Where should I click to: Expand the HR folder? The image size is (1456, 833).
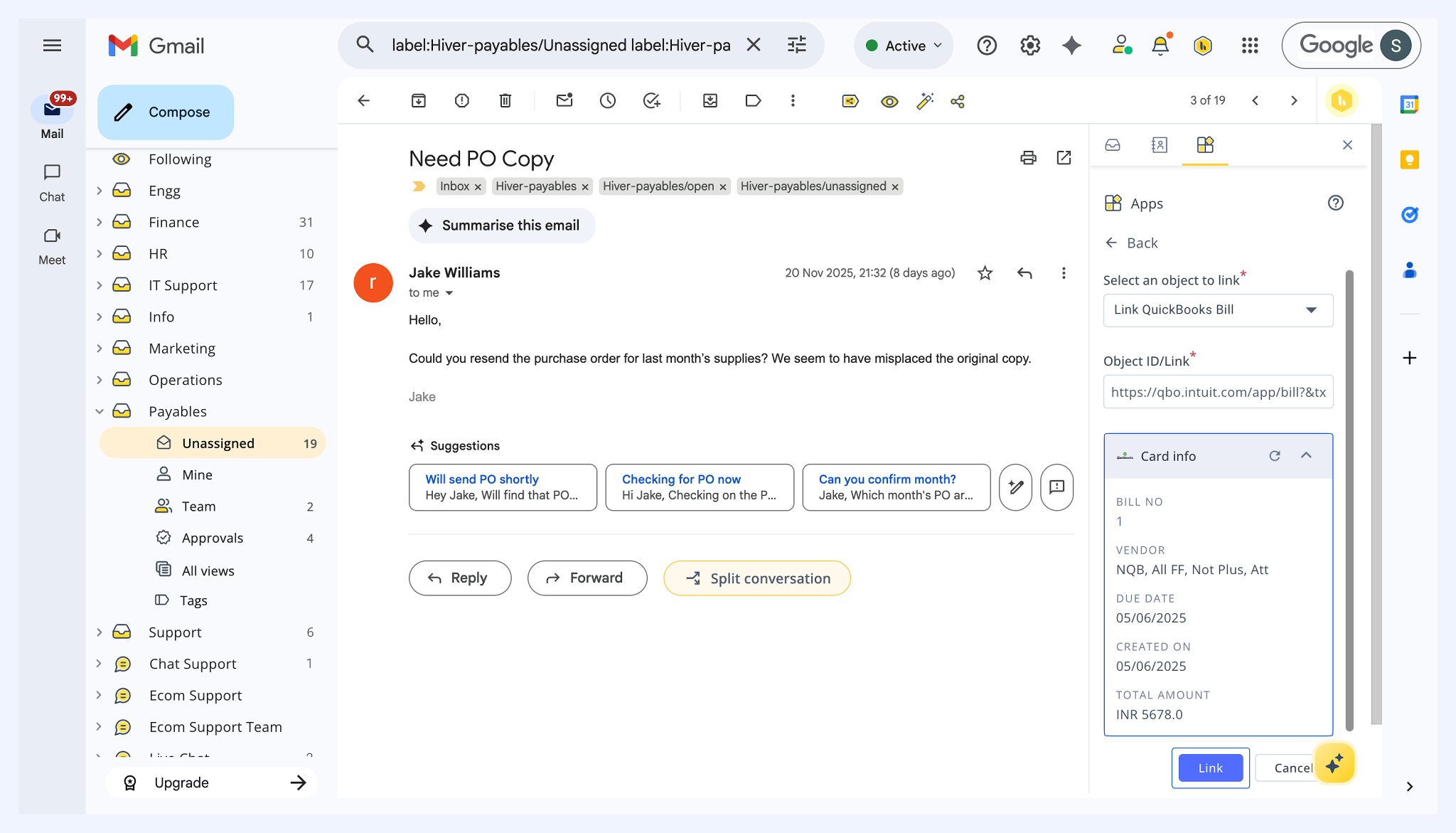(100, 253)
